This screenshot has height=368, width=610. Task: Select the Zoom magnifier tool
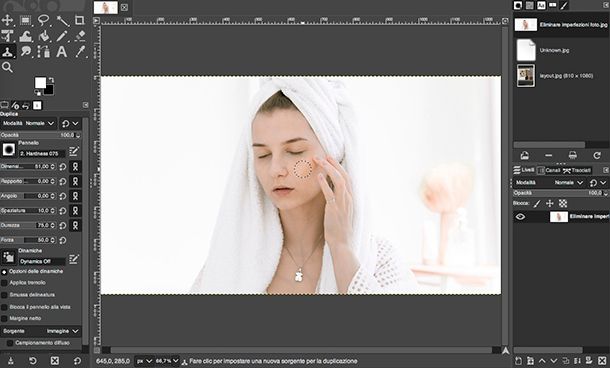[7, 67]
